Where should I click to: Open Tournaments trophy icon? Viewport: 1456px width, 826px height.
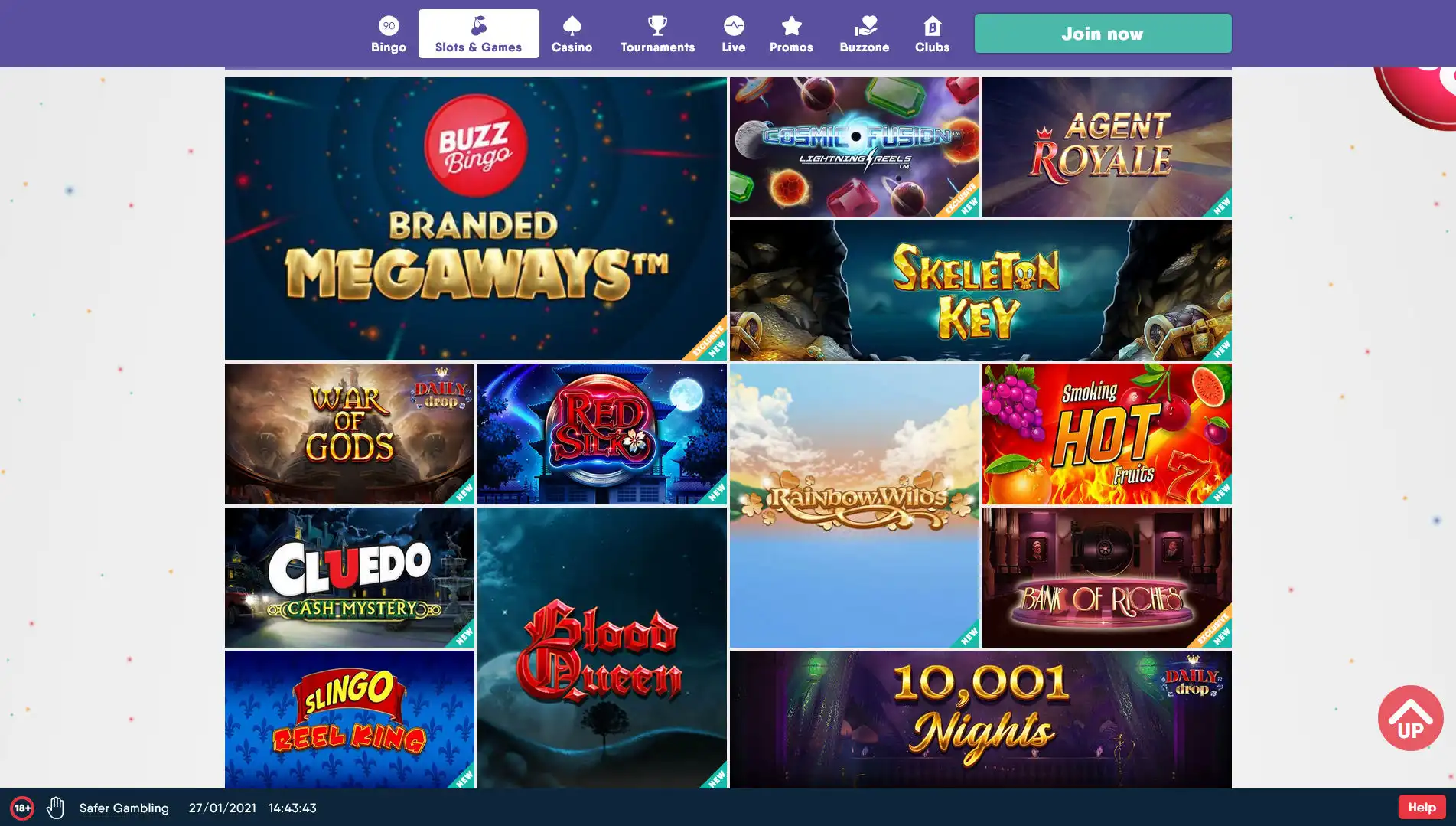pyautogui.click(x=657, y=26)
